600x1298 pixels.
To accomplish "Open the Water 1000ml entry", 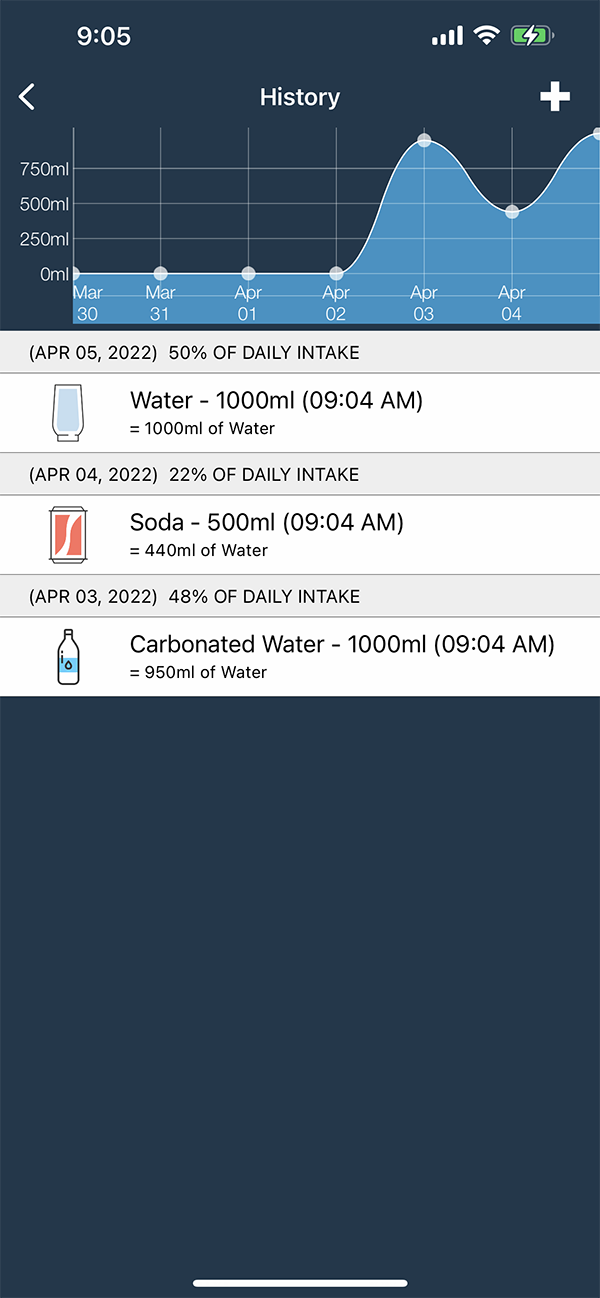I will coord(300,412).
